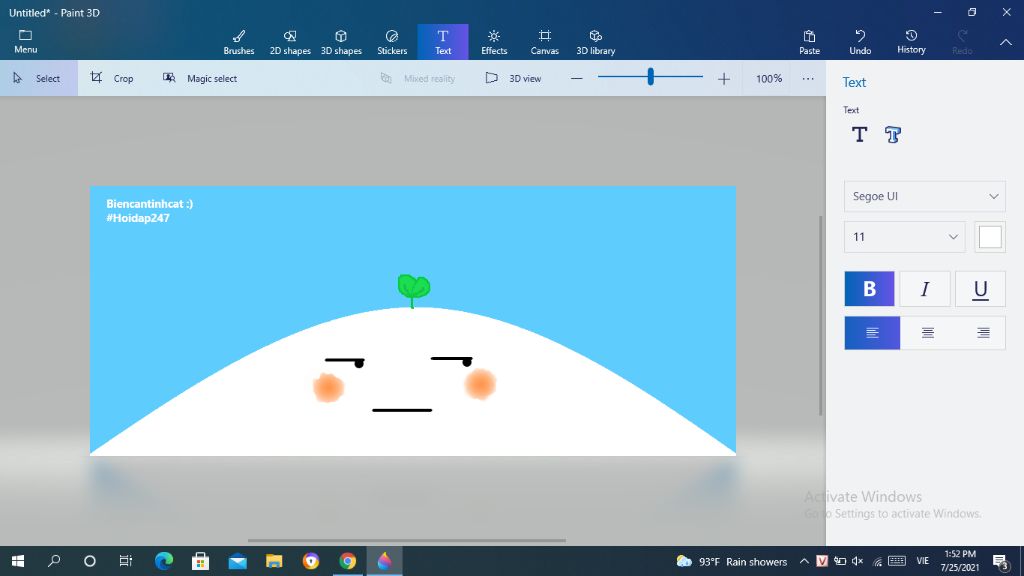Set text alignment to right
Image resolution: width=1024 pixels, height=576 pixels.
[982, 333]
